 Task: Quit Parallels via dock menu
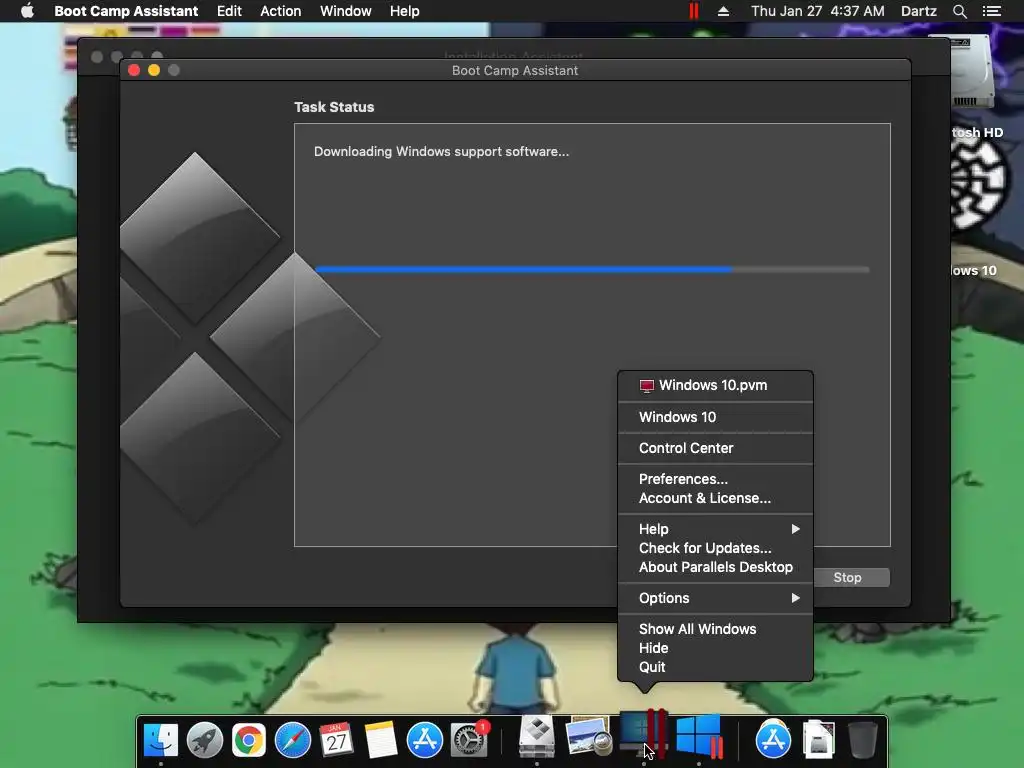(715, 667)
